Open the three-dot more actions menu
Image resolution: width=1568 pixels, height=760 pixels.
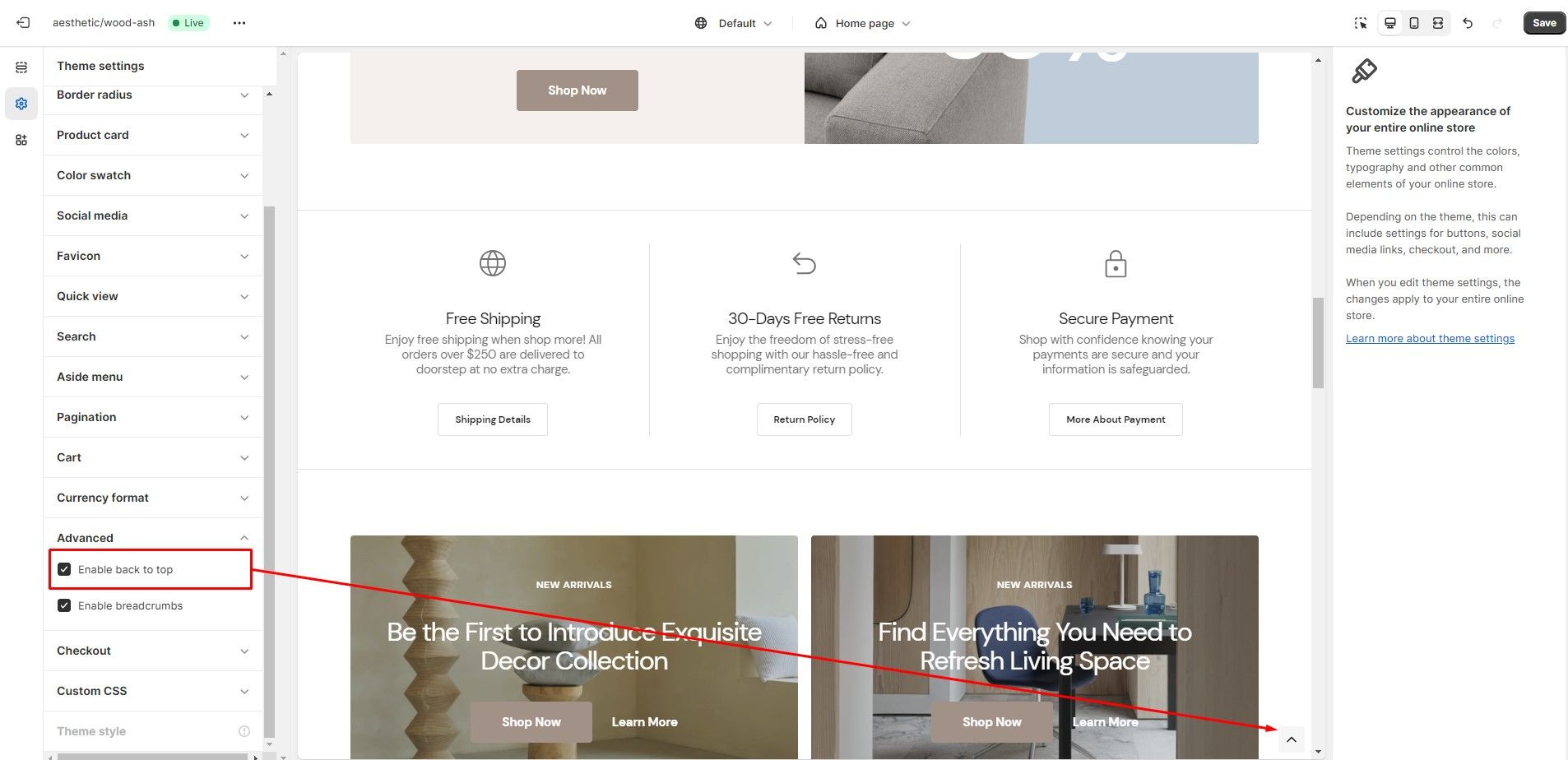point(239,23)
